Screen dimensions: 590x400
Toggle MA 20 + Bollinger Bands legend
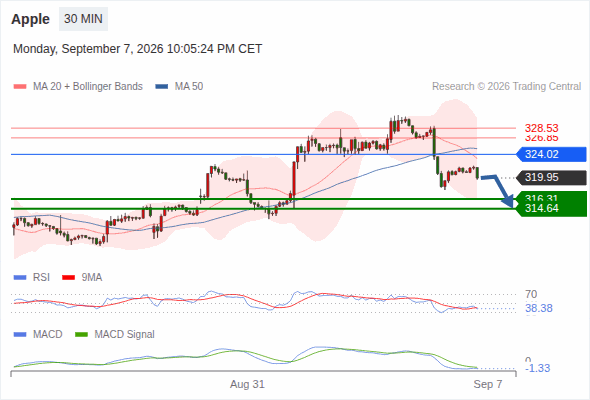[78, 86]
